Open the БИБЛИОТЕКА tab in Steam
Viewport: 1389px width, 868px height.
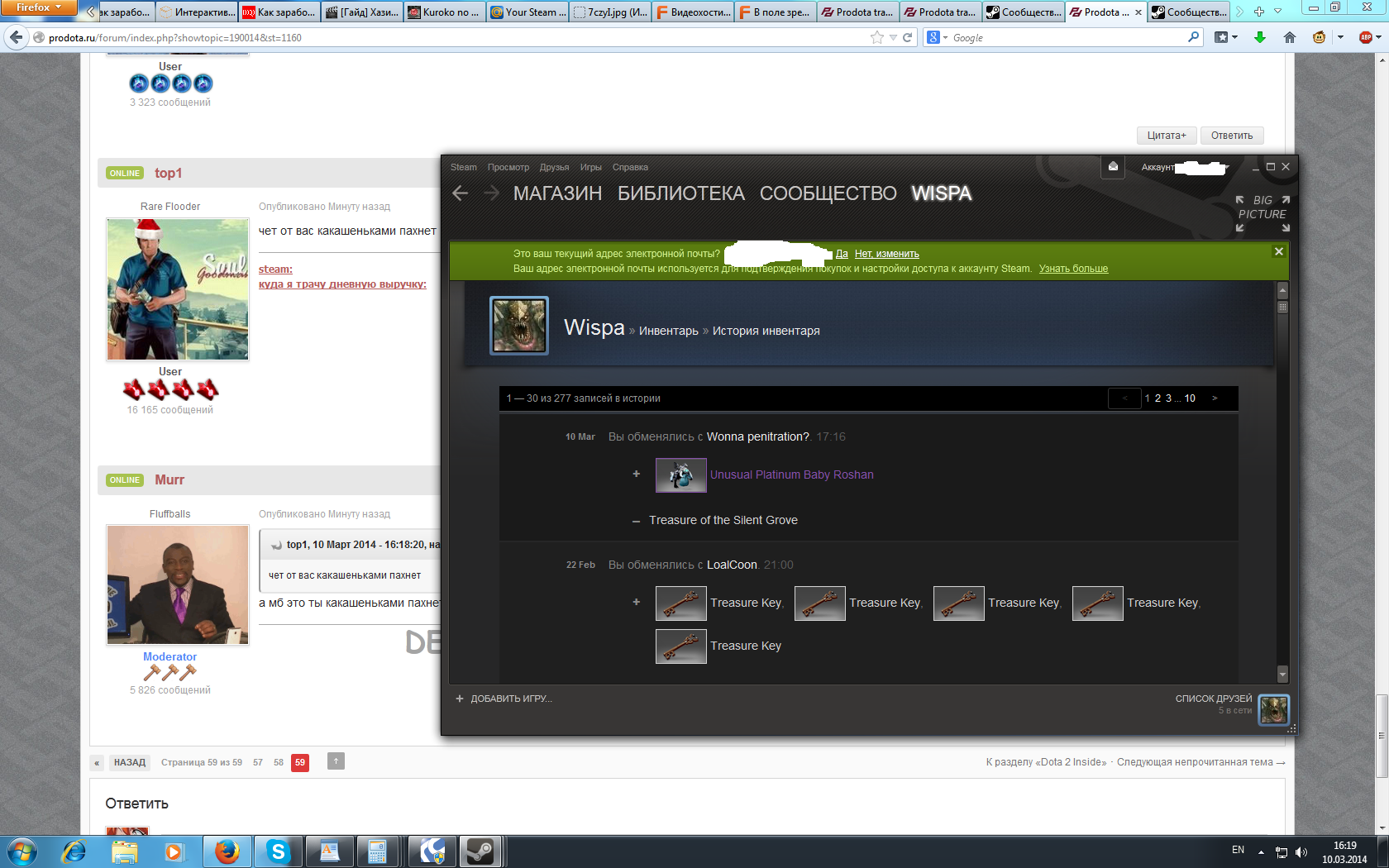point(680,193)
